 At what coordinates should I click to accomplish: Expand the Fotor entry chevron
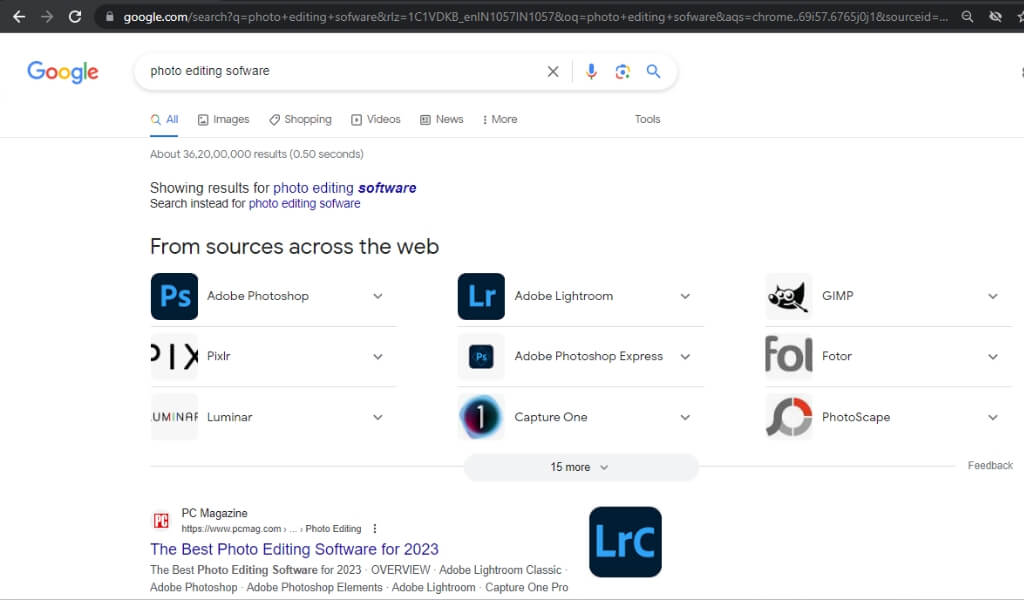pos(993,356)
